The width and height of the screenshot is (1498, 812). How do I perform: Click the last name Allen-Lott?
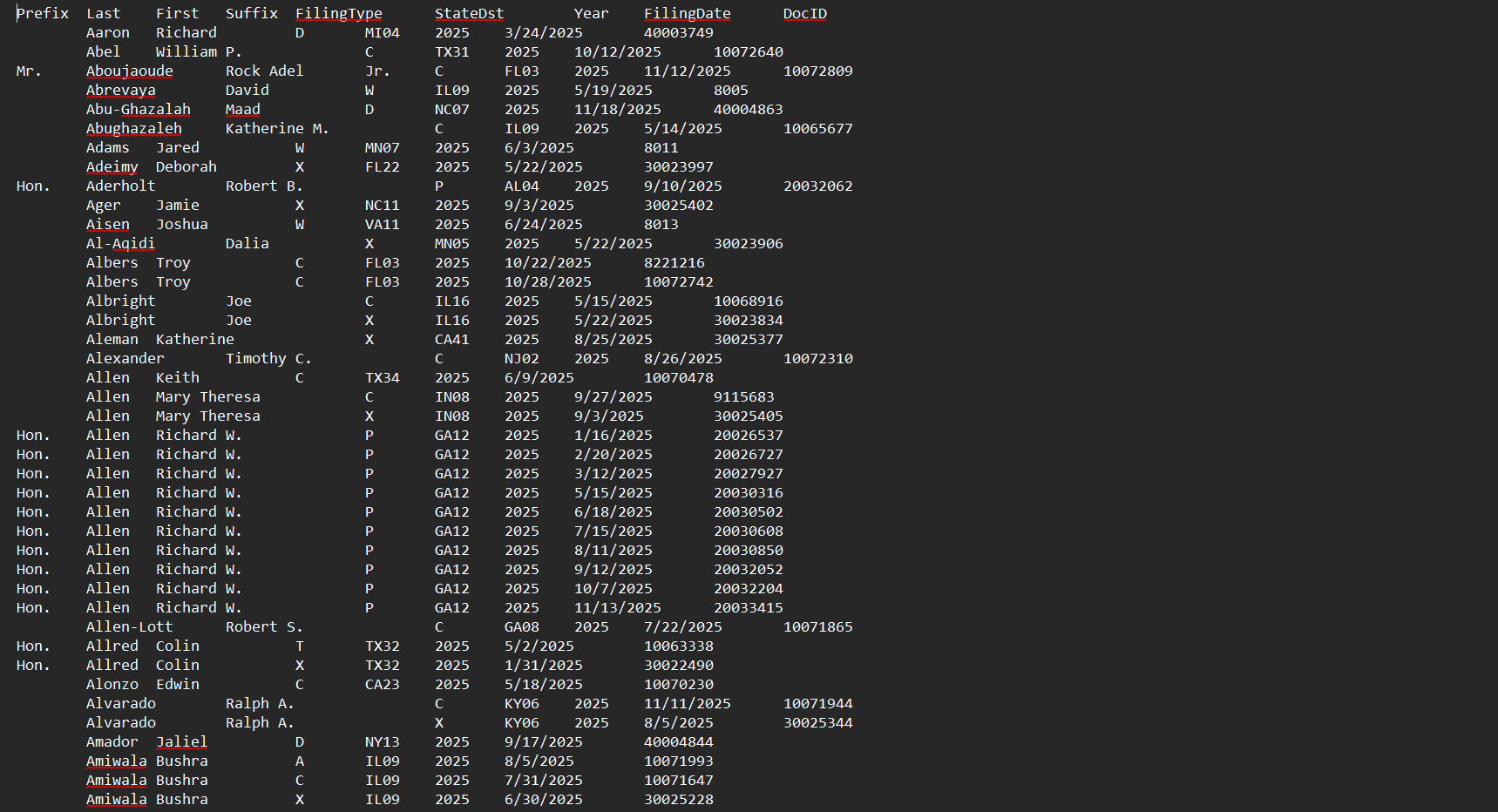click(x=129, y=626)
